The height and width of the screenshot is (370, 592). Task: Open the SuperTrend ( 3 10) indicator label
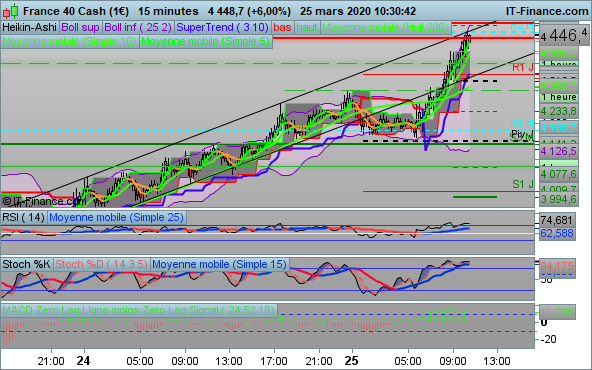[x=222, y=27]
